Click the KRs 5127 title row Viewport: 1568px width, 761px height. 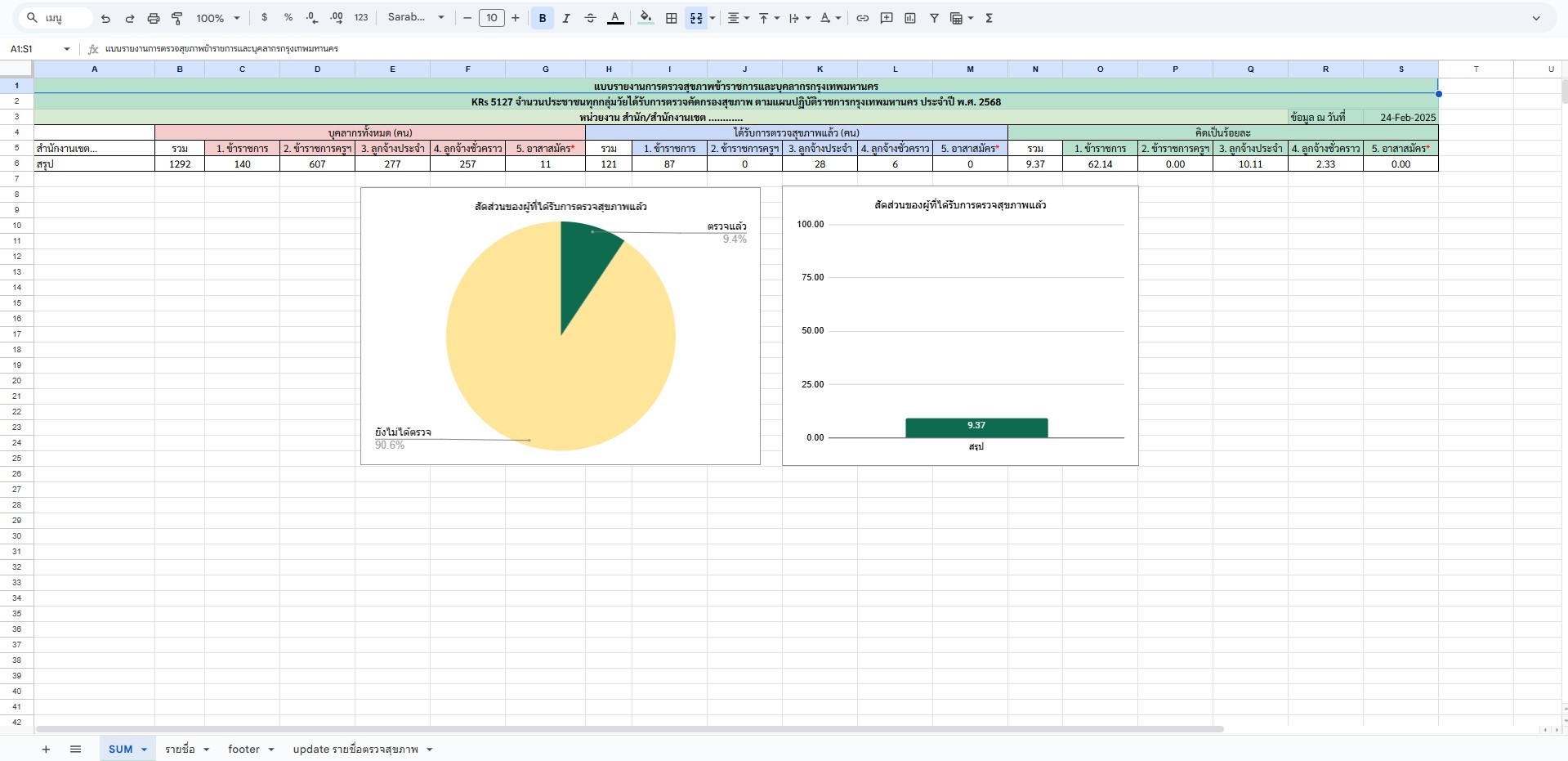click(735, 101)
